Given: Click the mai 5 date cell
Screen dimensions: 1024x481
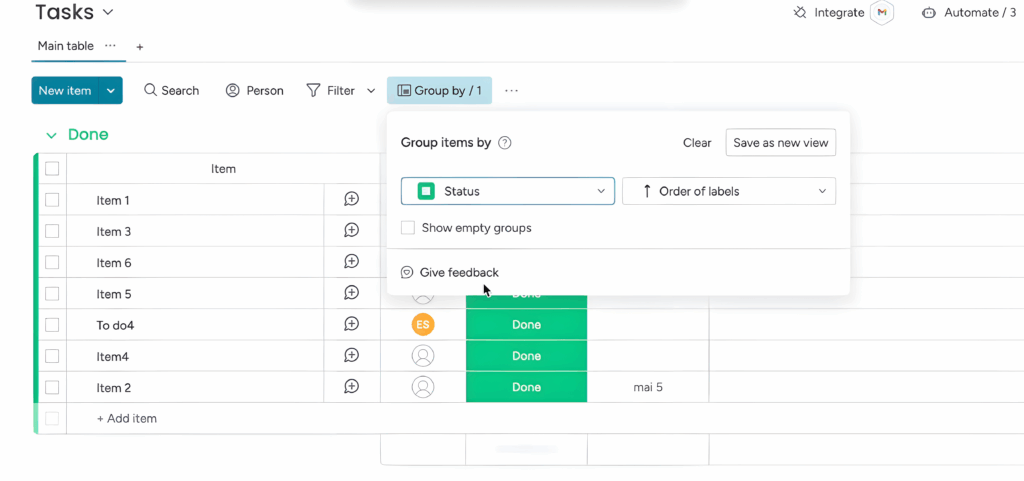Looking at the screenshot, I should (x=648, y=387).
